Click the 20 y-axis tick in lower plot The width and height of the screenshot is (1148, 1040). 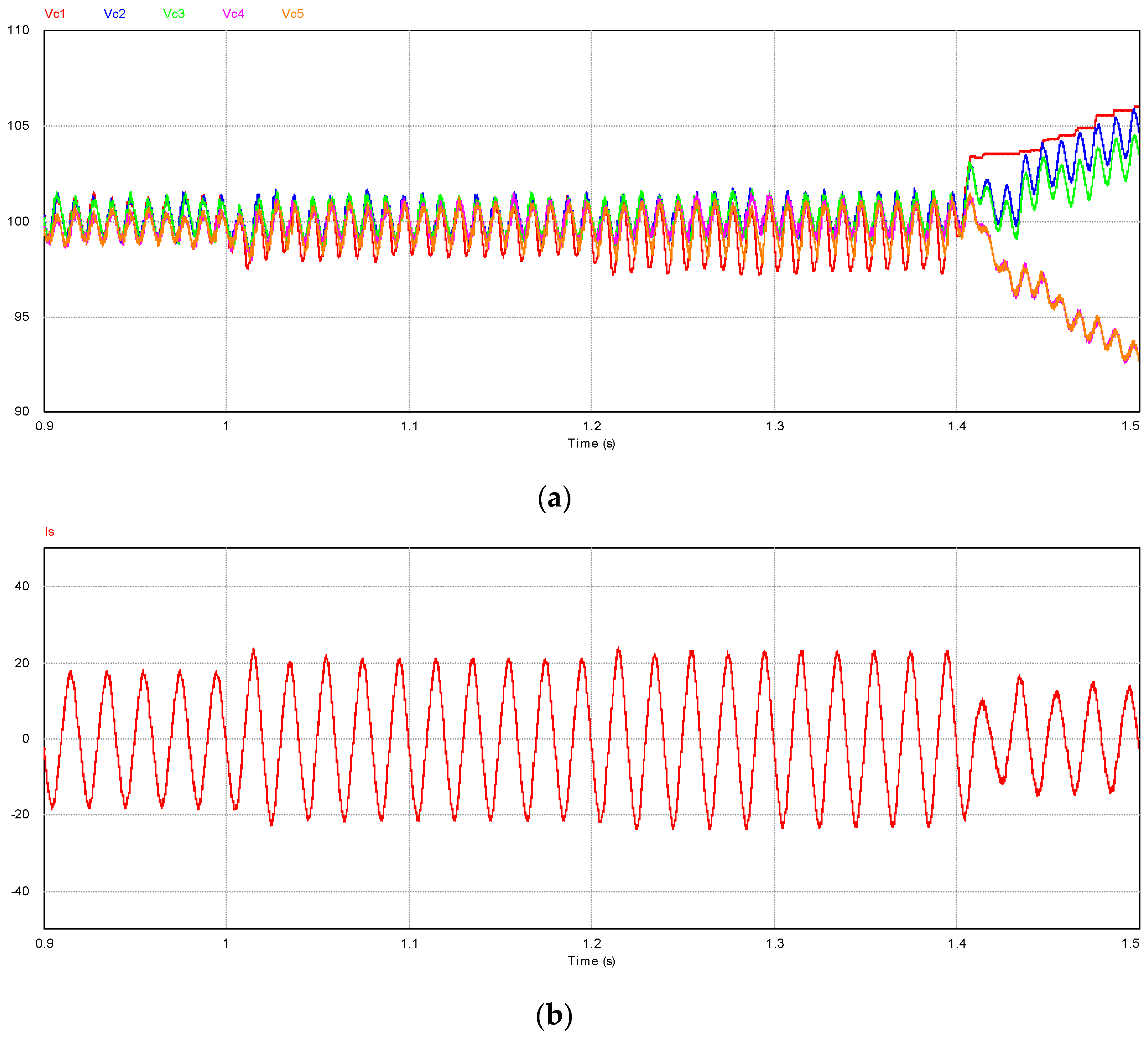click(x=22, y=663)
